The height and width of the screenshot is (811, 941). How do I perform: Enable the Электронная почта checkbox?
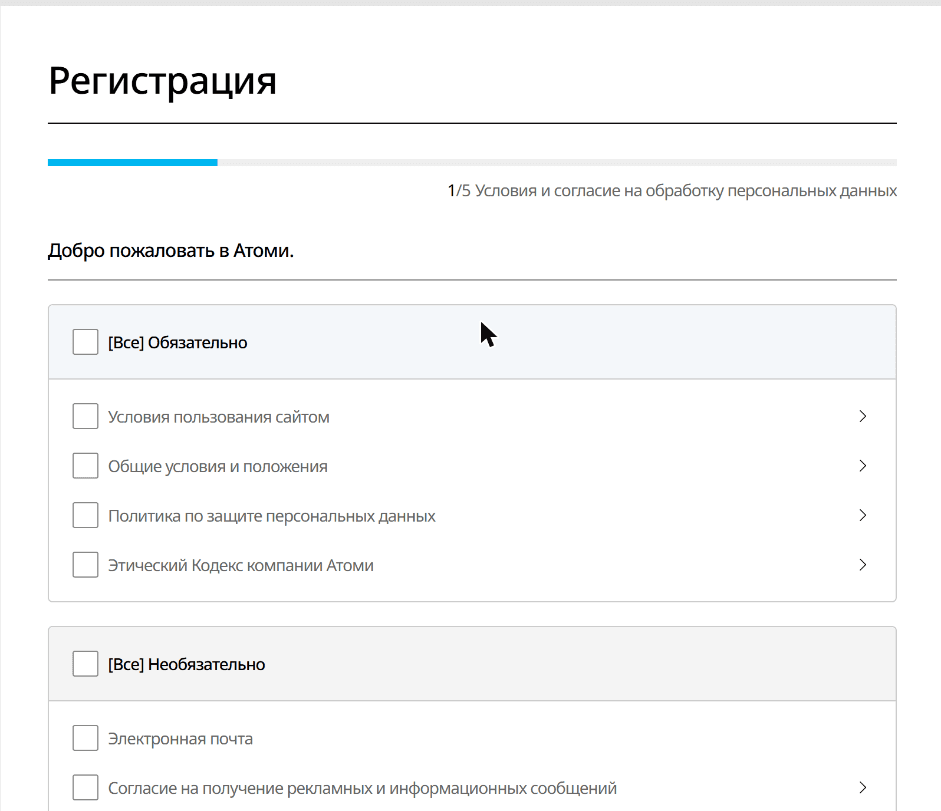click(x=85, y=738)
